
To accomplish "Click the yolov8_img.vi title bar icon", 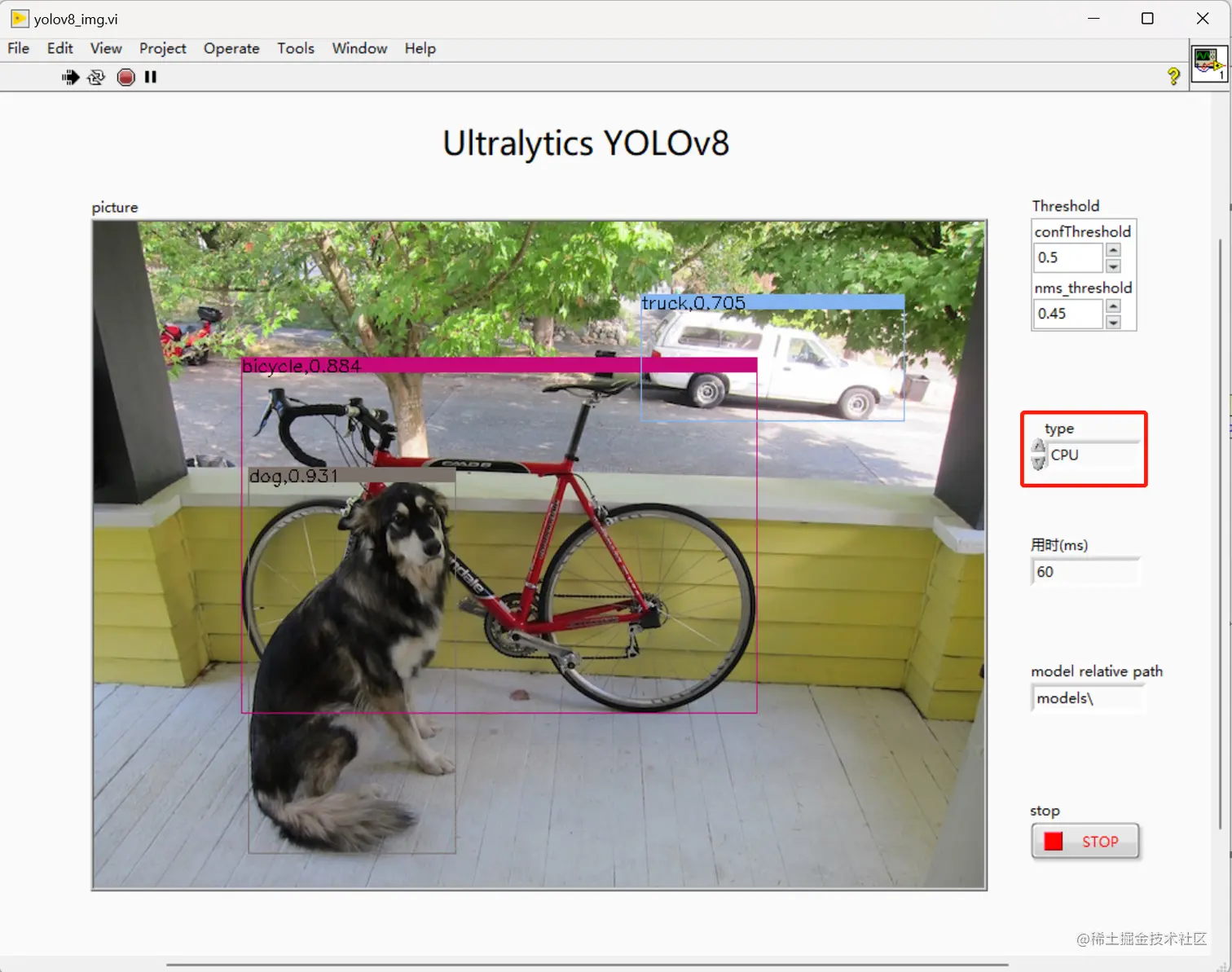I will pos(20,18).
